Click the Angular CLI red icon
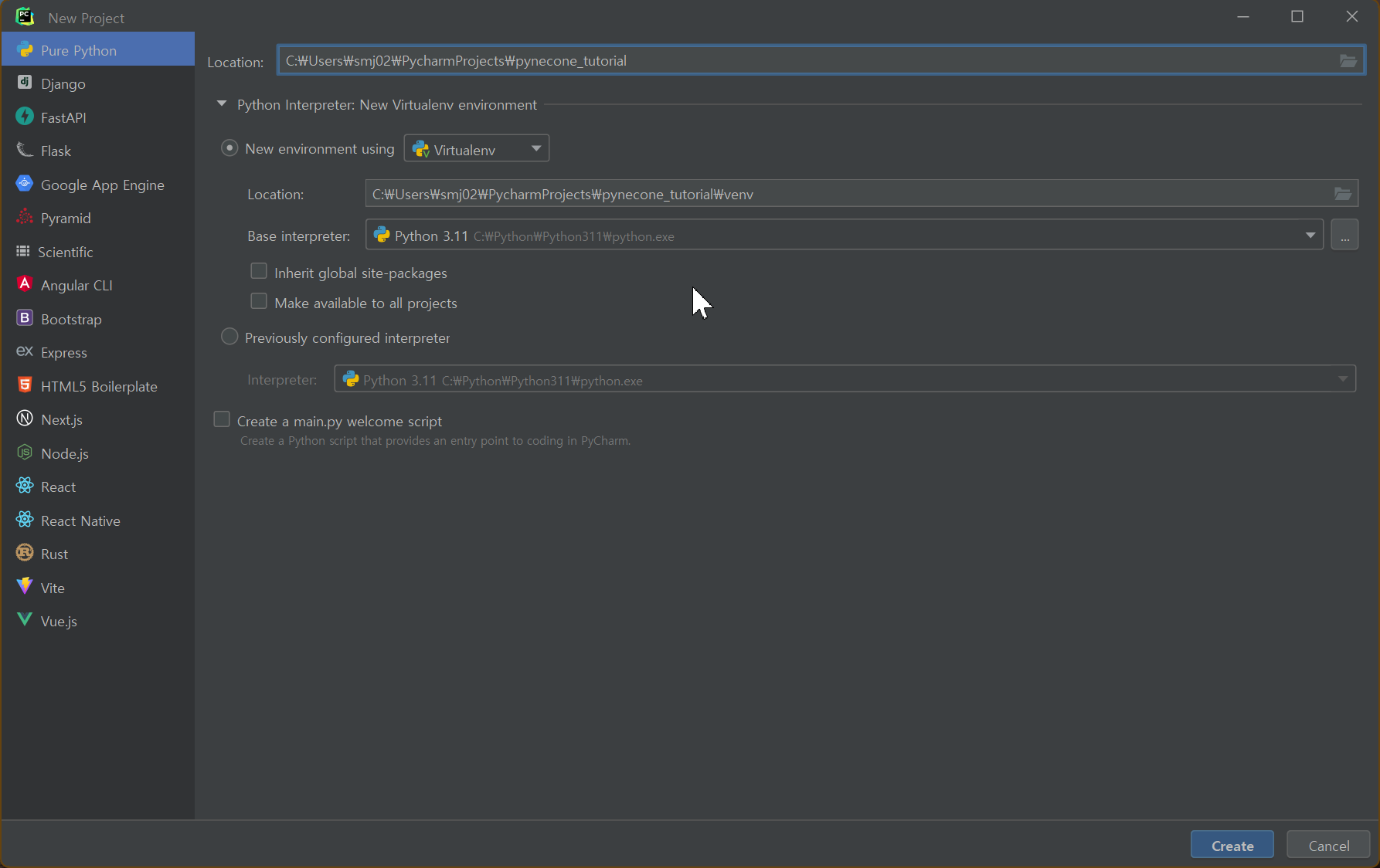This screenshot has height=868, width=1380. tap(25, 284)
